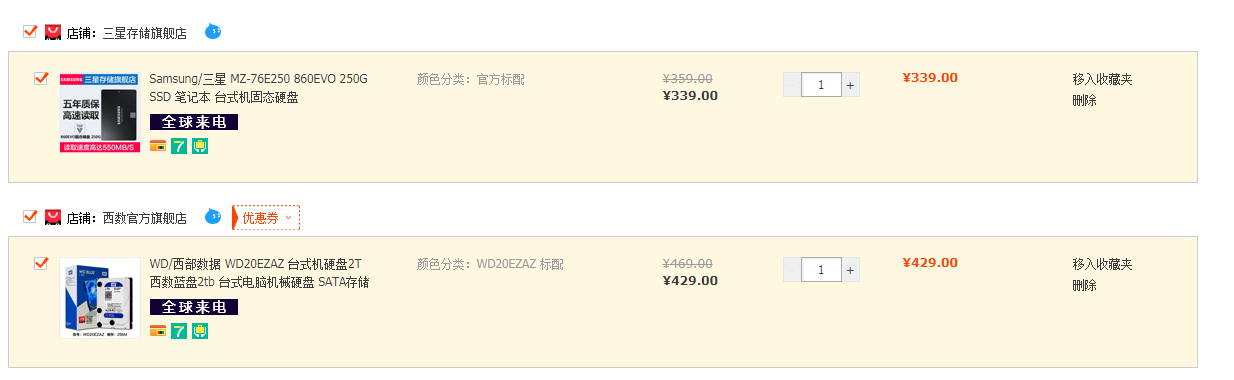
Task: Click the Tmall icon beside 三星存储旗舰店
Action: point(53,33)
